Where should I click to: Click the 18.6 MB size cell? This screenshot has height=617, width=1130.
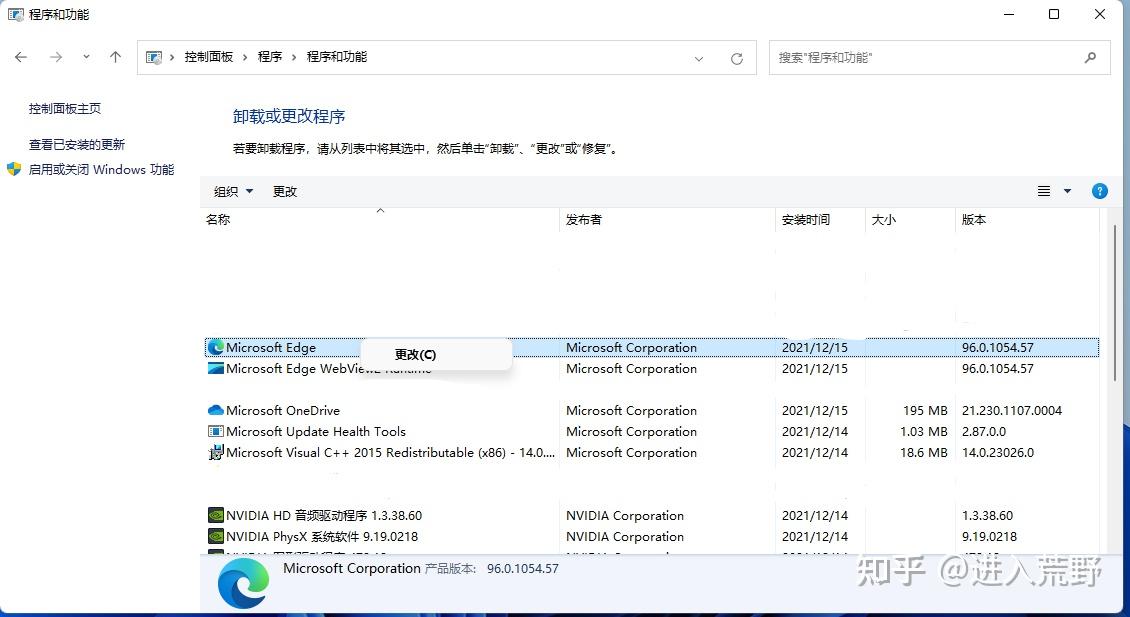pyautogui.click(x=924, y=453)
